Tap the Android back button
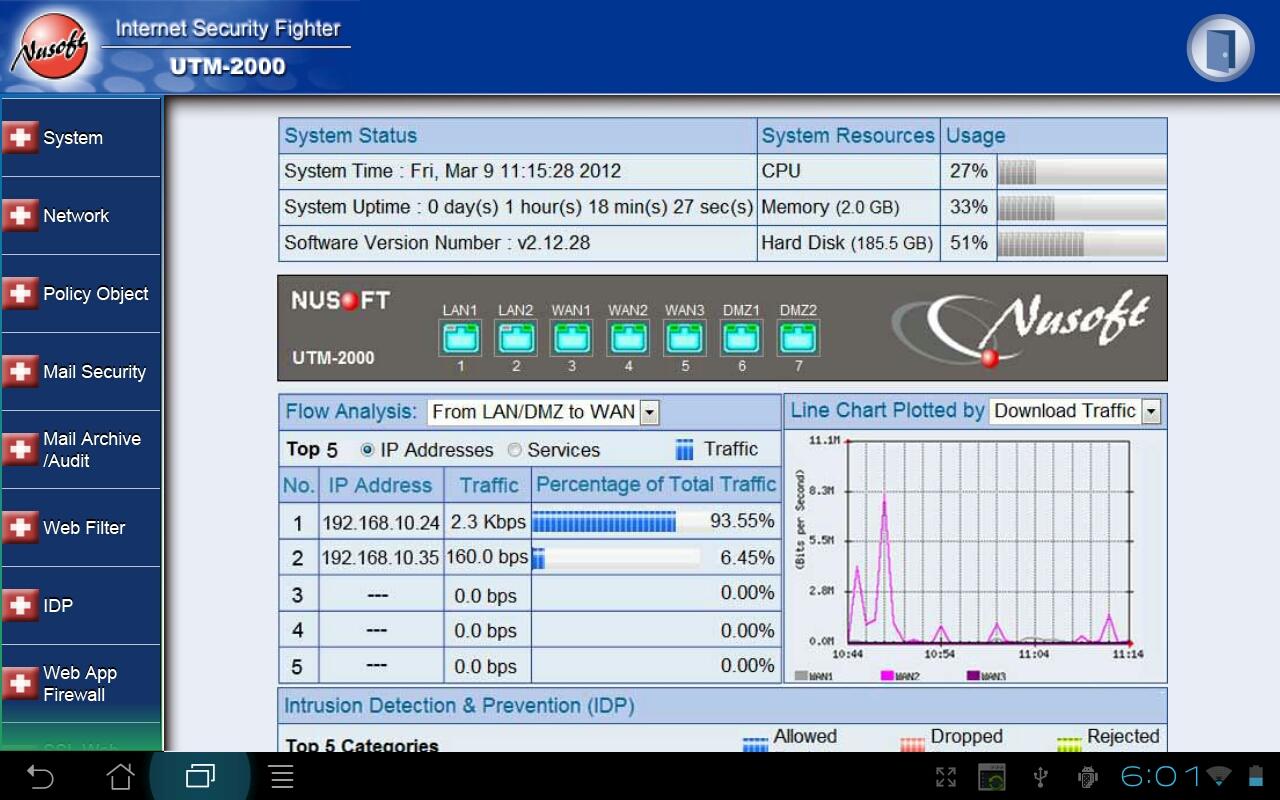Viewport: 1280px width, 800px height. pyautogui.click(x=40, y=776)
